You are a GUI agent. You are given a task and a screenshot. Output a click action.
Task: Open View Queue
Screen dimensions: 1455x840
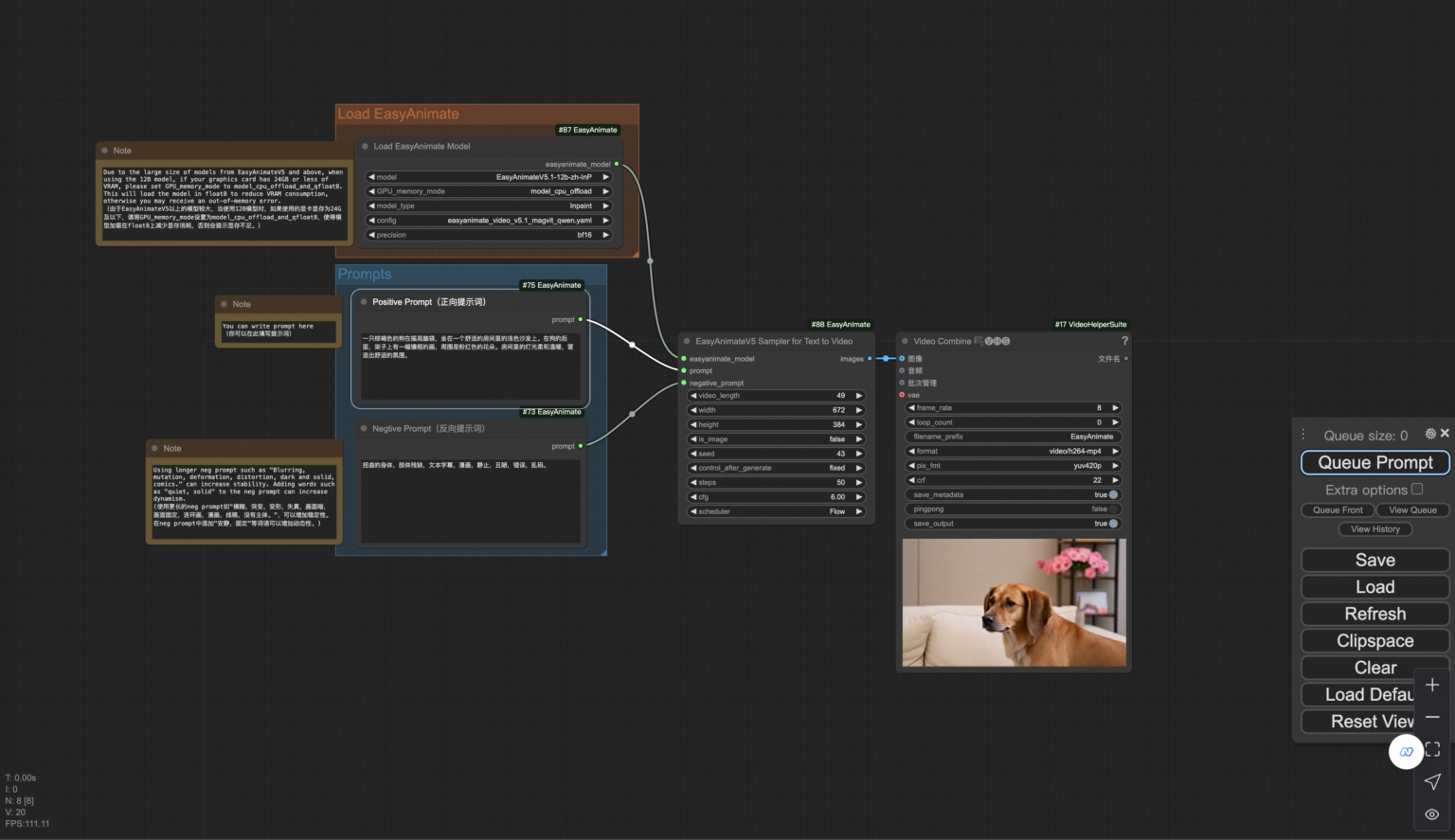(x=1411, y=509)
